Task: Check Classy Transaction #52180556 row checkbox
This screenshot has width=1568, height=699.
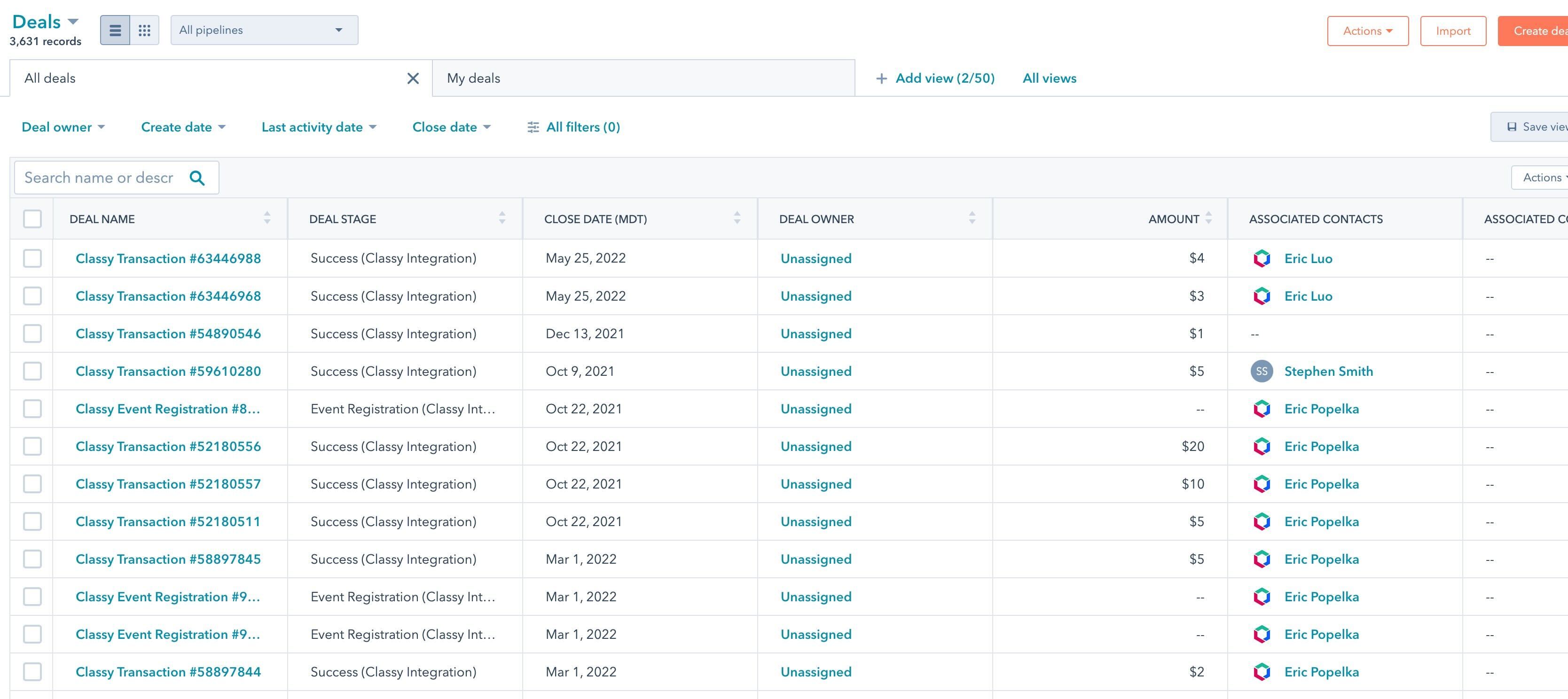Action: point(32,447)
